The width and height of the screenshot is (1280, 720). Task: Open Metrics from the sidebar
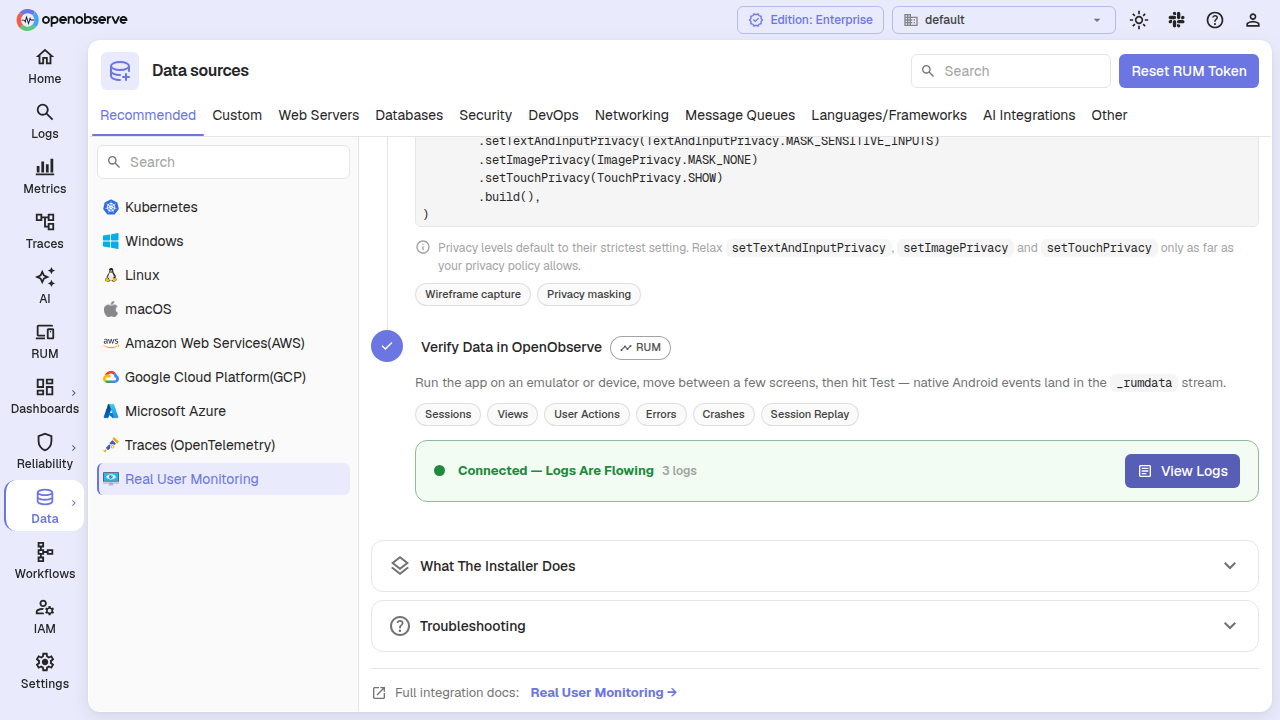pyautogui.click(x=44, y=177)
